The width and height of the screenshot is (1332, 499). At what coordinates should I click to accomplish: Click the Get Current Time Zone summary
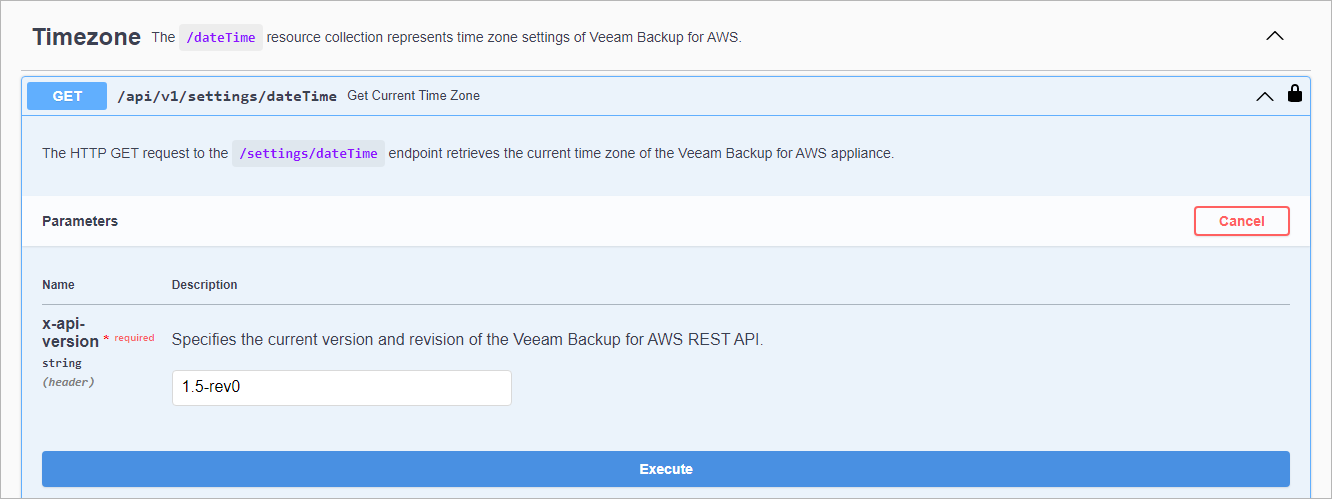point(413,96)
